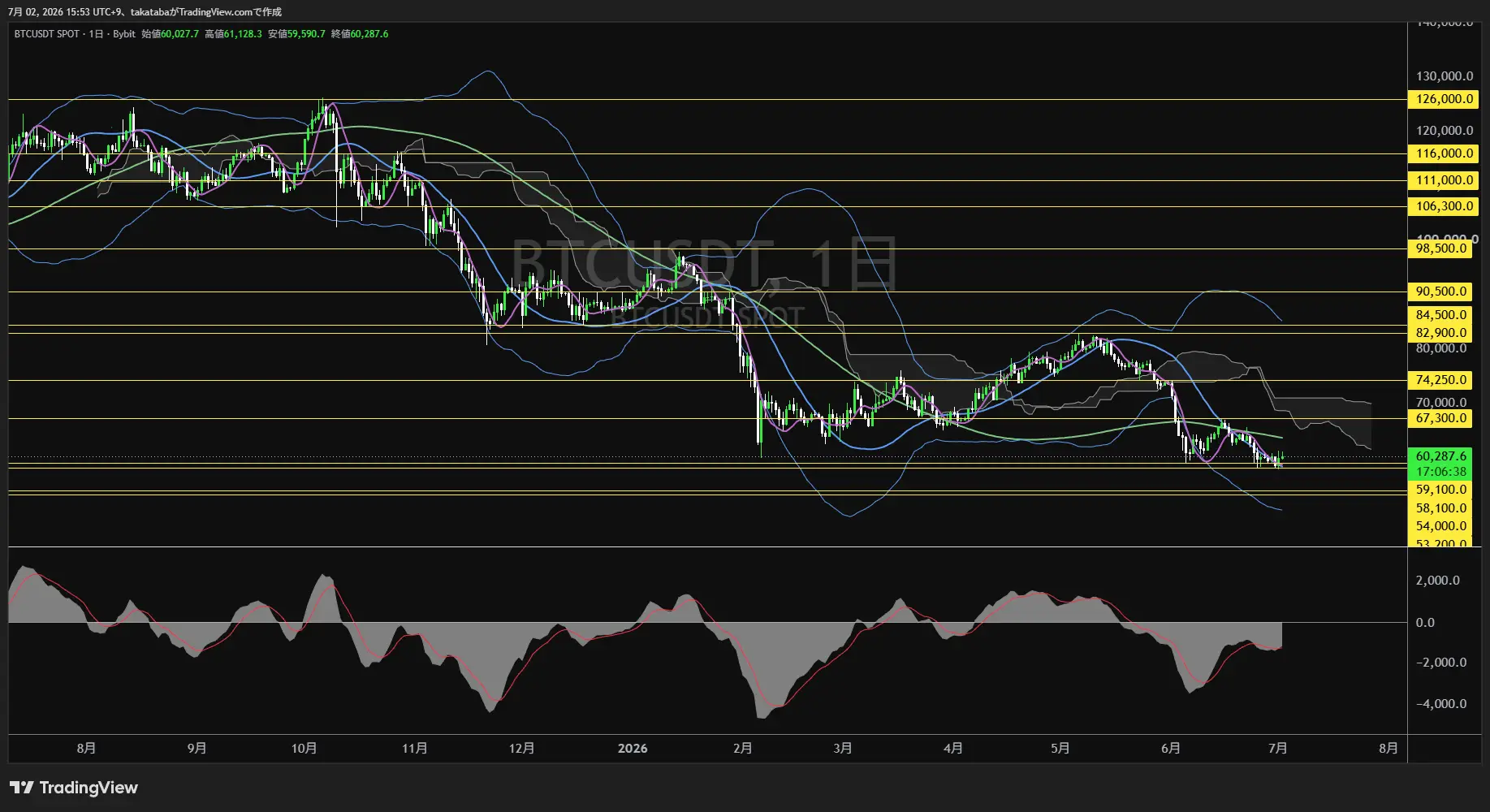Viewport: 1490px width, 812px height.
Task: Click the current price 60,287.6 green label
Action: click(1440, 456)
